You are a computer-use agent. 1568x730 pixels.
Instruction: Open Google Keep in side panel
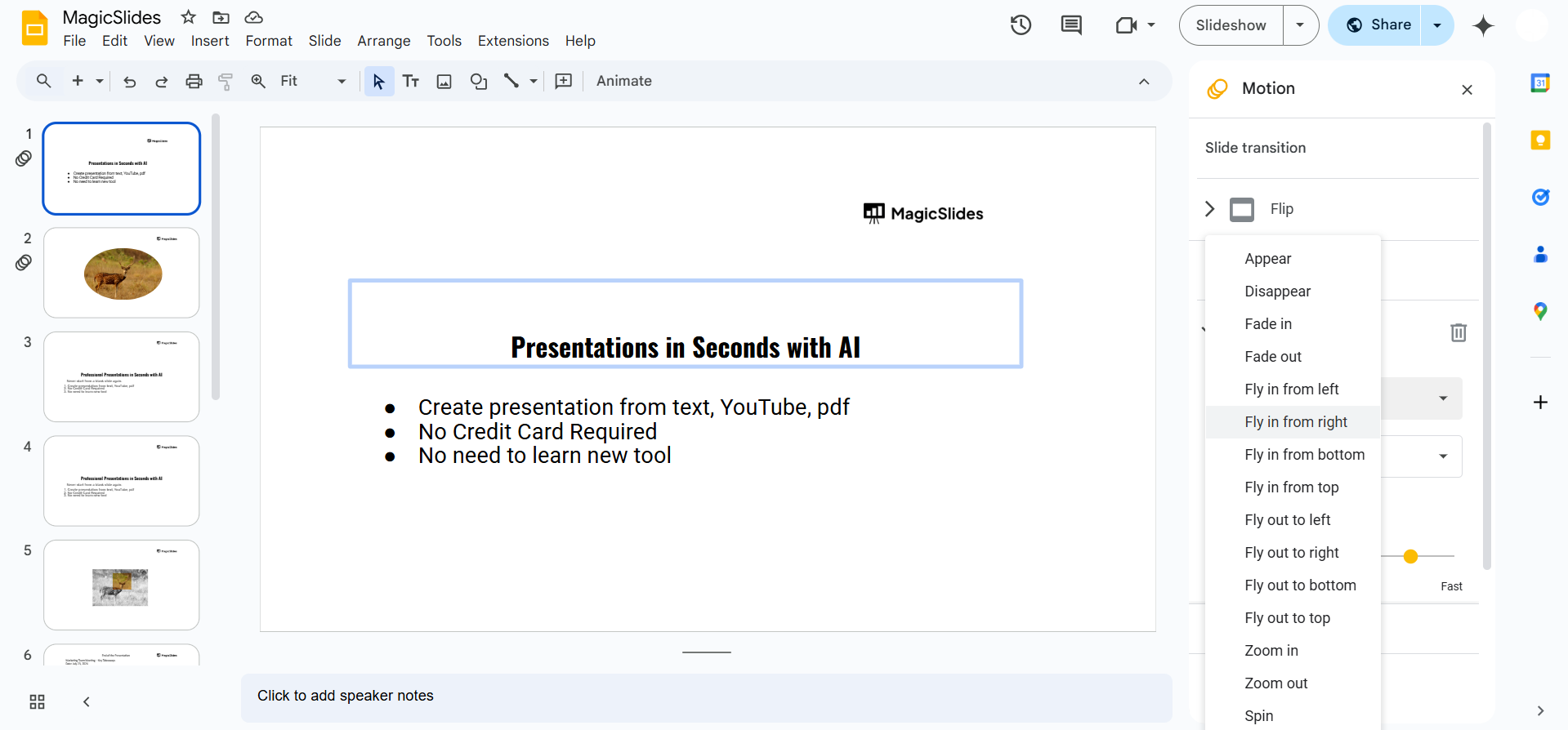pos(1540,140)
